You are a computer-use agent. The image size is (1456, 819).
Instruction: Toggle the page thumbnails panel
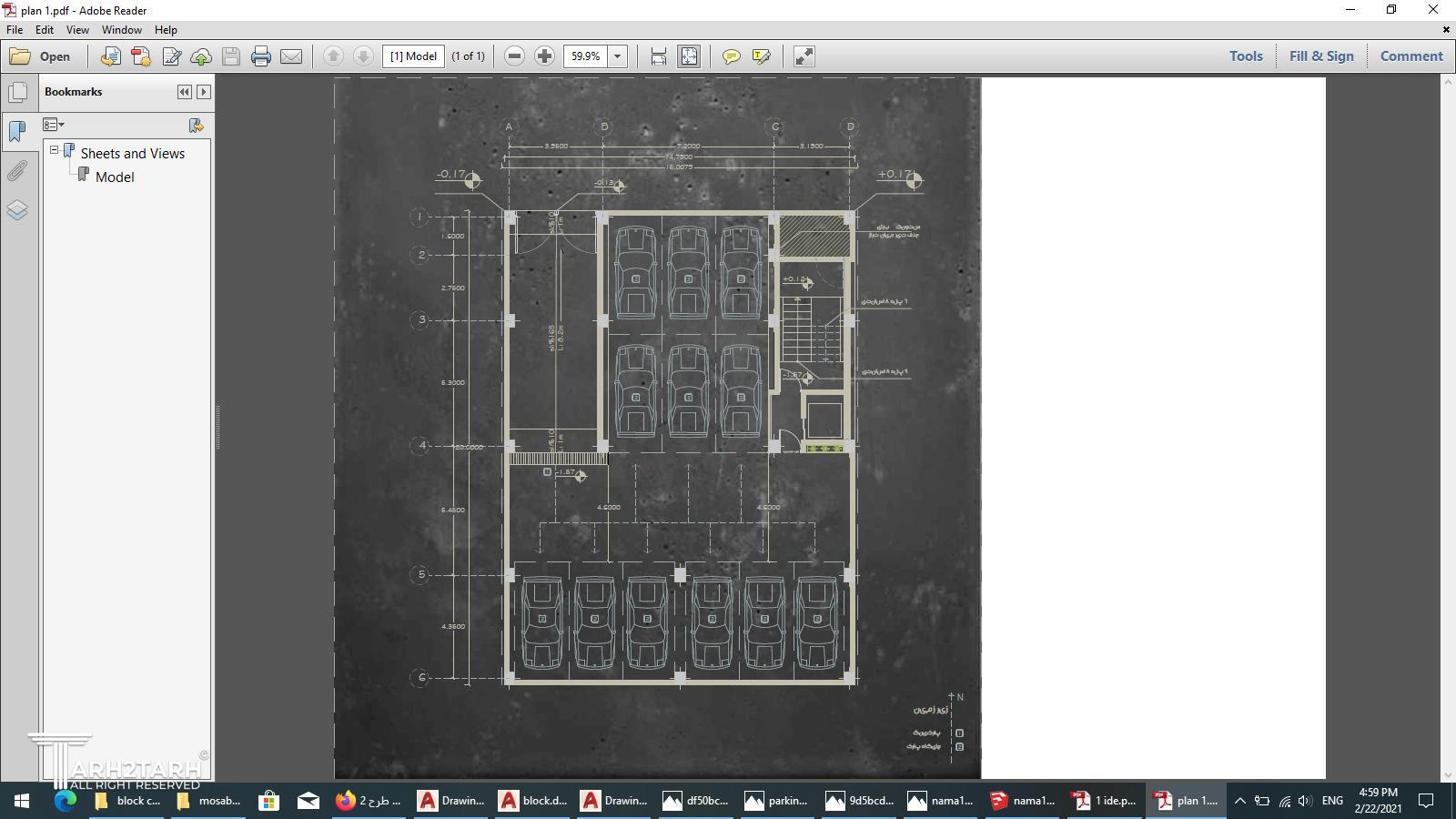[x=17, y=93]
